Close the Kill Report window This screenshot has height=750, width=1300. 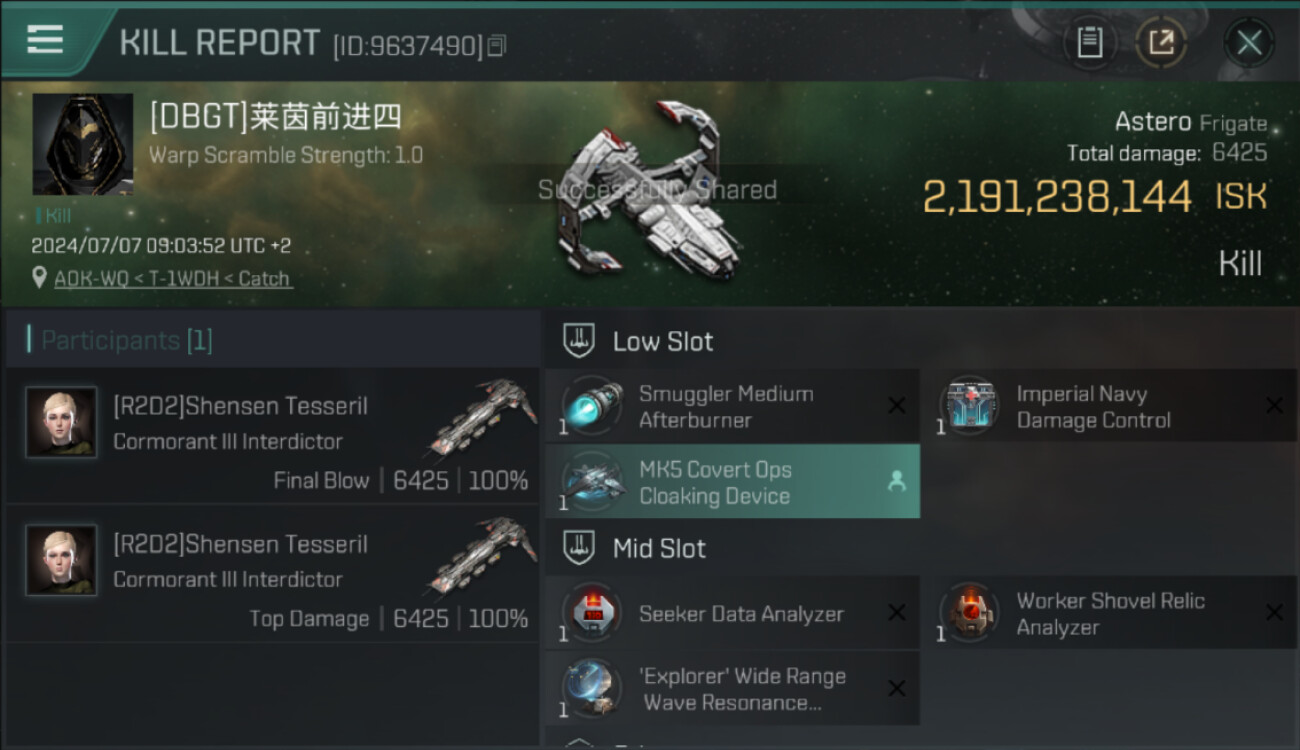click(1249, 43)
